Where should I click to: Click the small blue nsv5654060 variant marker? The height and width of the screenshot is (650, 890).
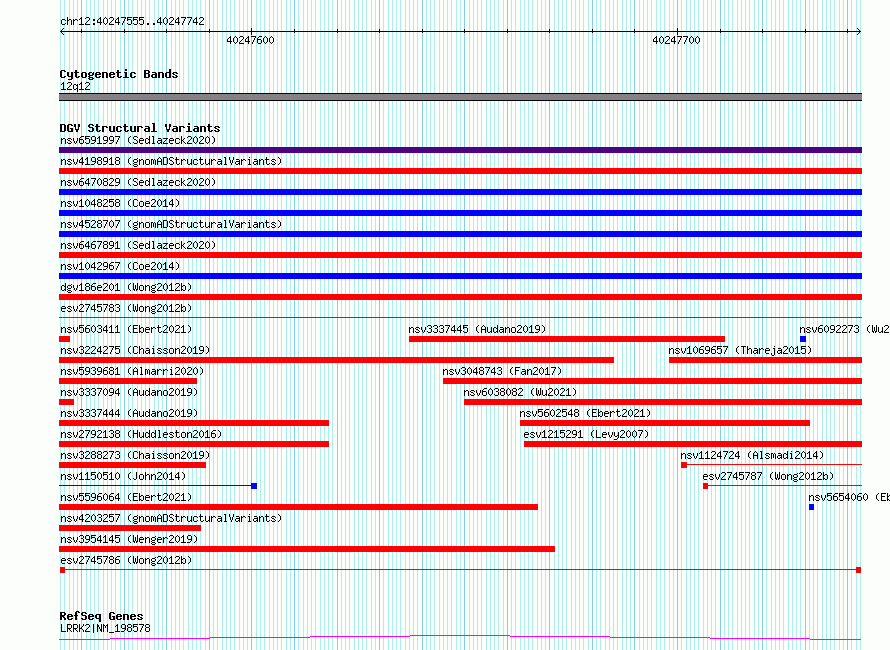[811, 507]
